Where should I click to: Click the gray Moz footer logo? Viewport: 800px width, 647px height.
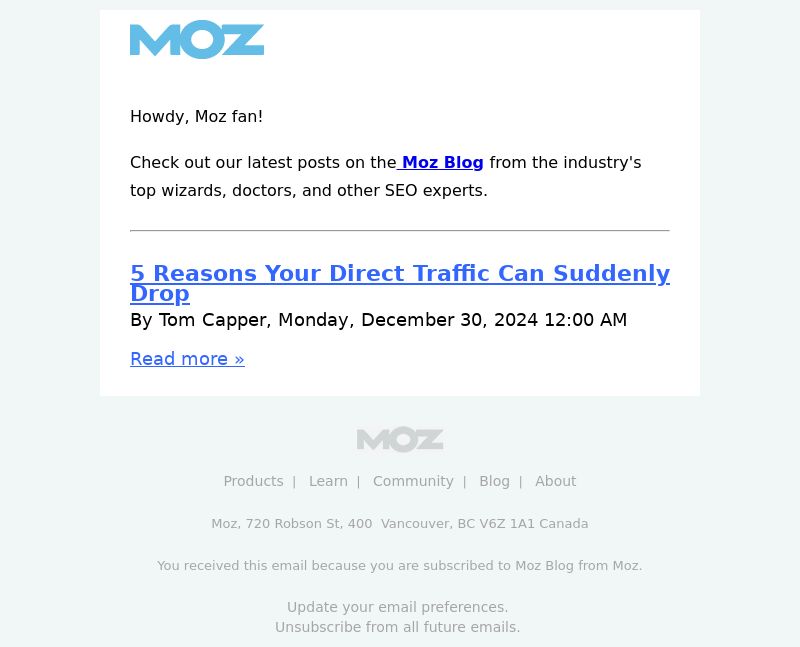pyautogui.click(x=400, y=439)
